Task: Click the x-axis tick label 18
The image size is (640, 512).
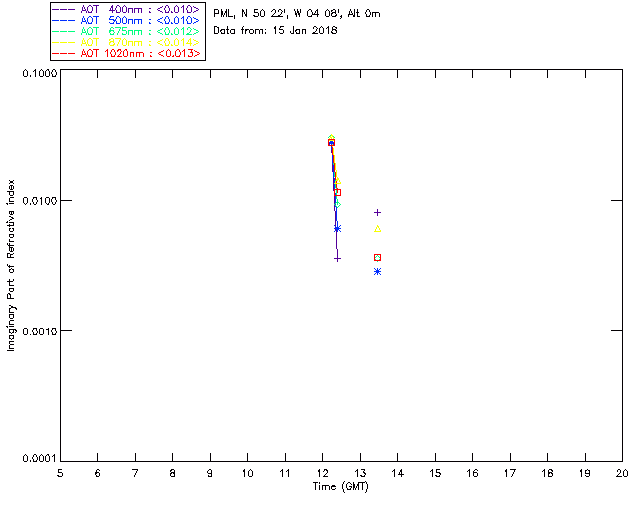Action: tap(547, 473)
